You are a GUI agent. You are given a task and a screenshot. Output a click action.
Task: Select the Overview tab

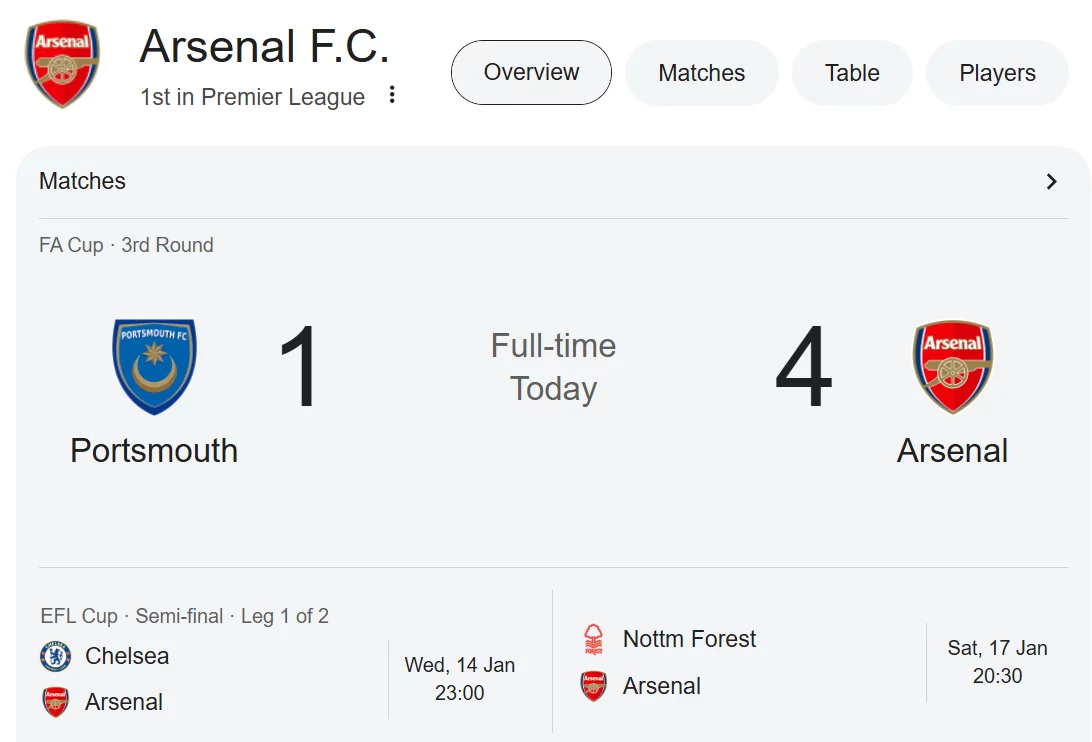(531, 72)
